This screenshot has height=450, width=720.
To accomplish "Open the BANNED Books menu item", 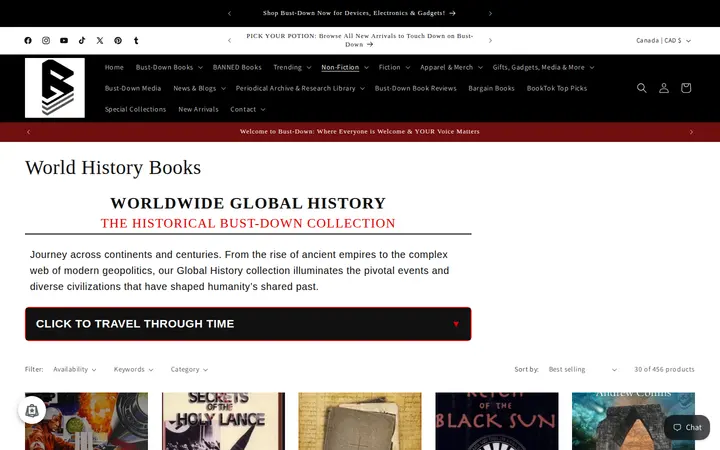I will click(x=237, y=67).
